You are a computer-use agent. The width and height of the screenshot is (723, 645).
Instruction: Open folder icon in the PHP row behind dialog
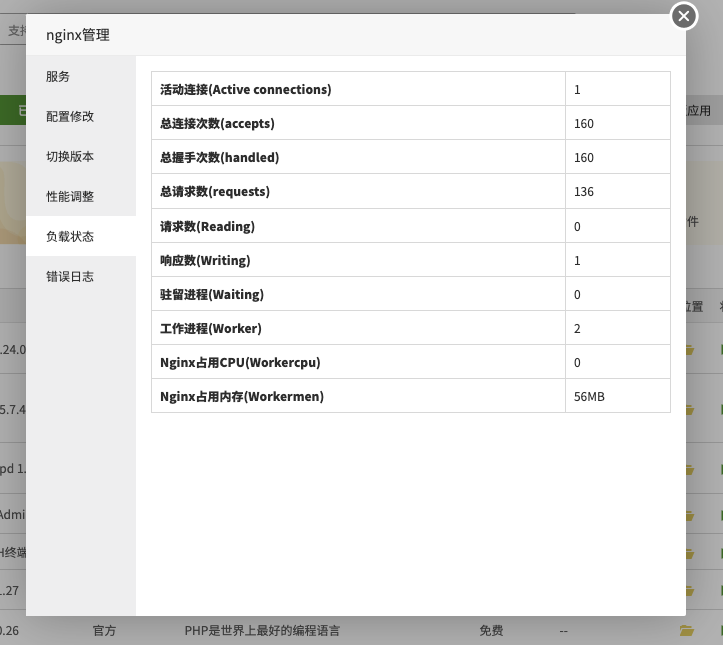pos(687,630)
